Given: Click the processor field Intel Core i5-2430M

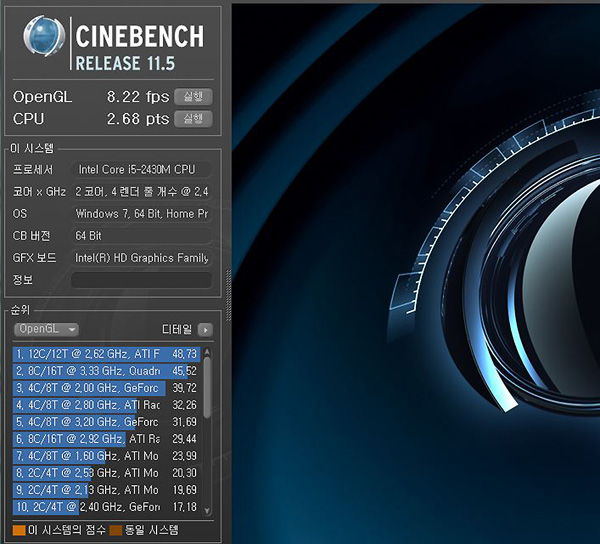Looking at the screenshot, I should point(141,169).
